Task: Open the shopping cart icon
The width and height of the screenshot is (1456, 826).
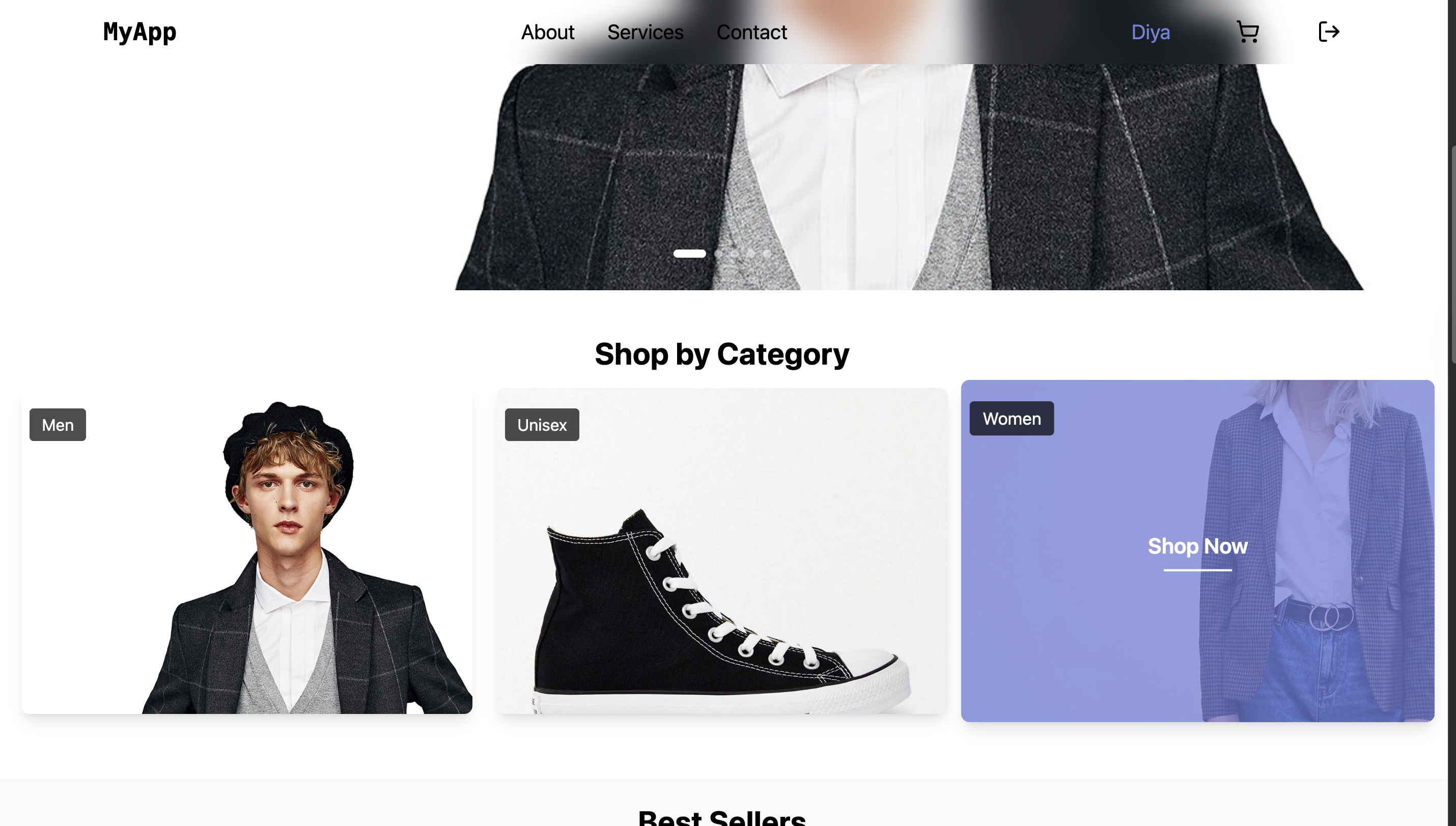Action: pyautogui.click(x=1247, y=32)
